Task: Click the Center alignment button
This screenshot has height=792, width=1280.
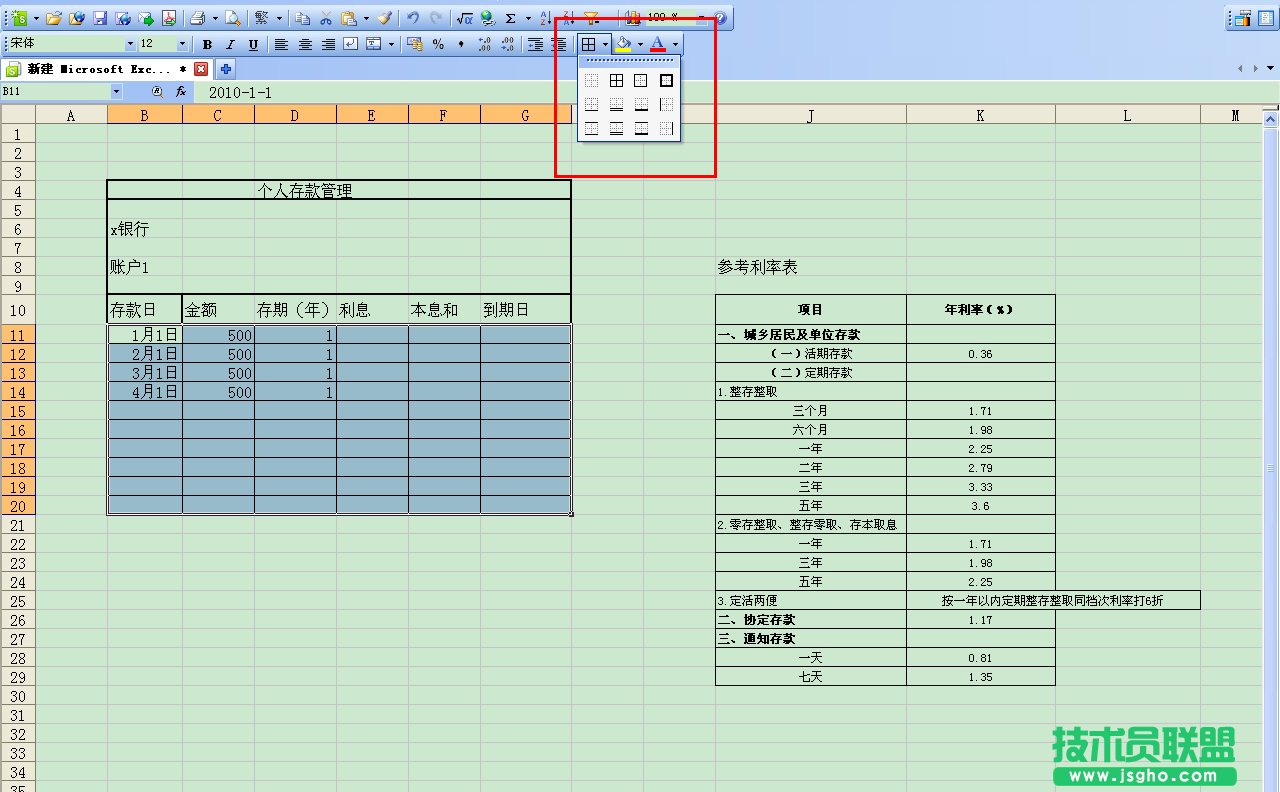Action: coord(303,43)
